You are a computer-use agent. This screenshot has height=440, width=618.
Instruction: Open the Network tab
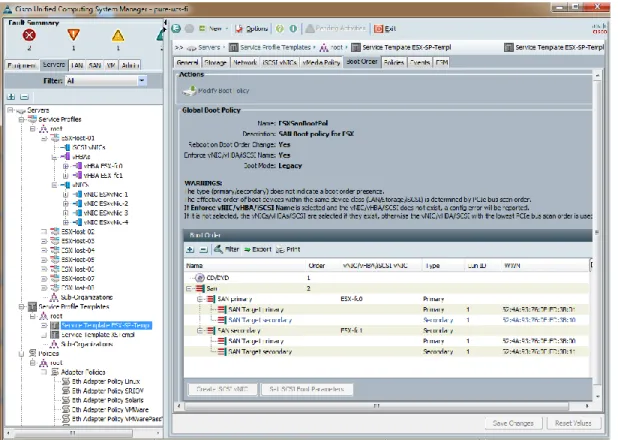[x=245, y=62]
